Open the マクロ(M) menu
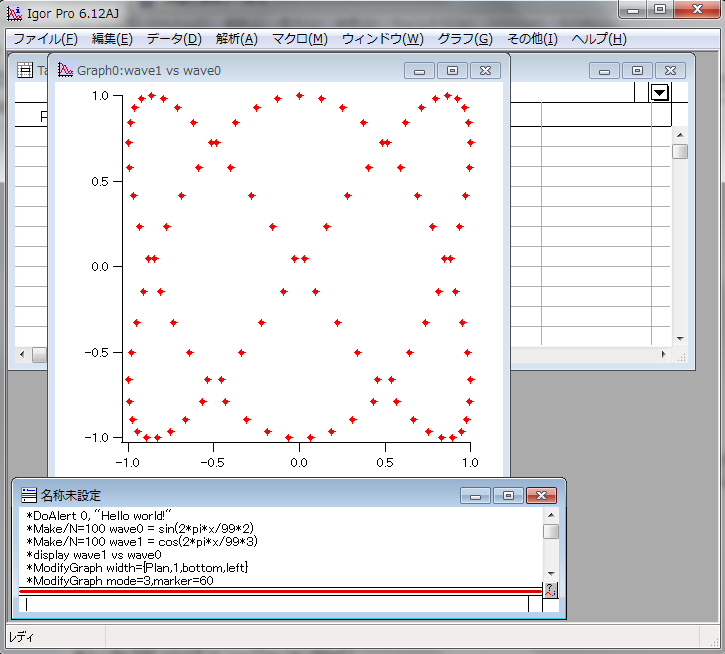 point(299,39)
